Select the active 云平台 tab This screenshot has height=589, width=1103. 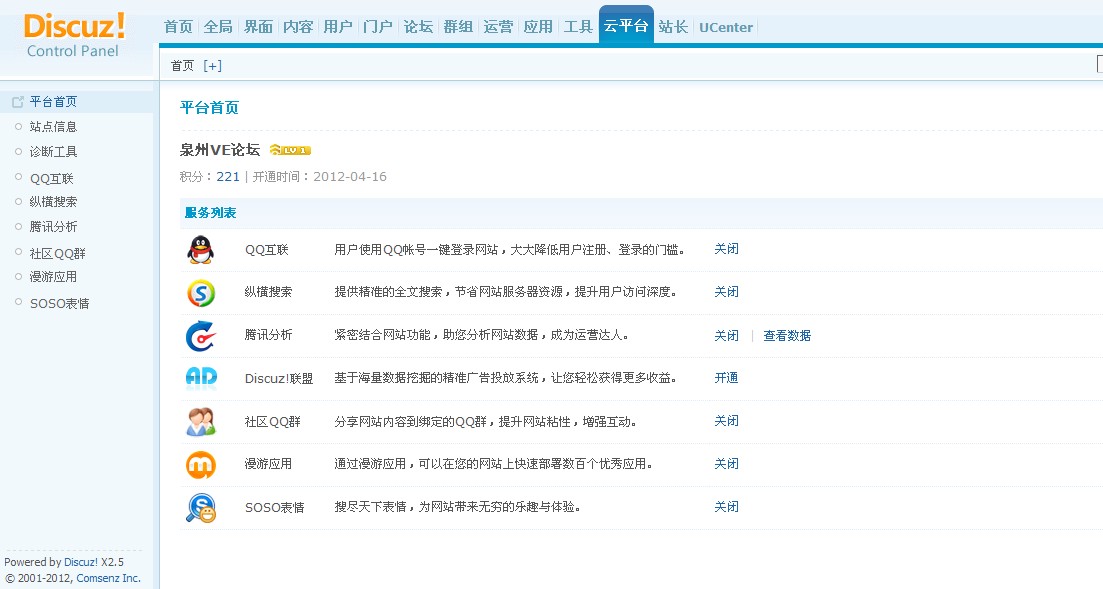[626, 25]
